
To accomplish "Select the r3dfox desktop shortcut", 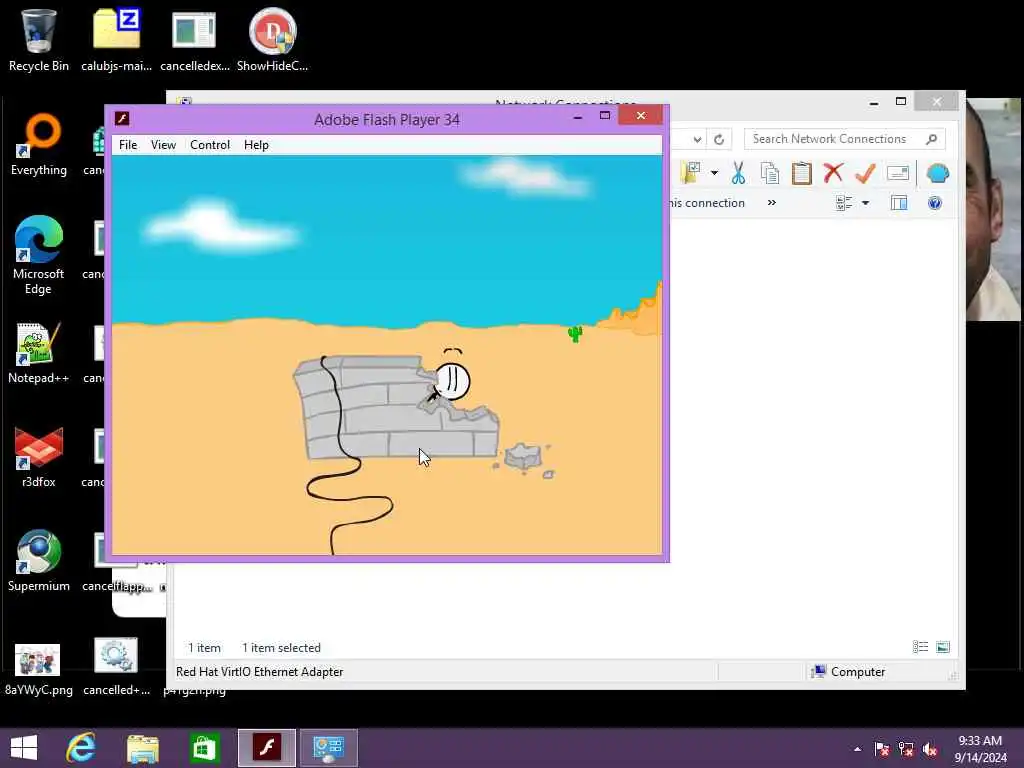I will [x=39, y=457].
